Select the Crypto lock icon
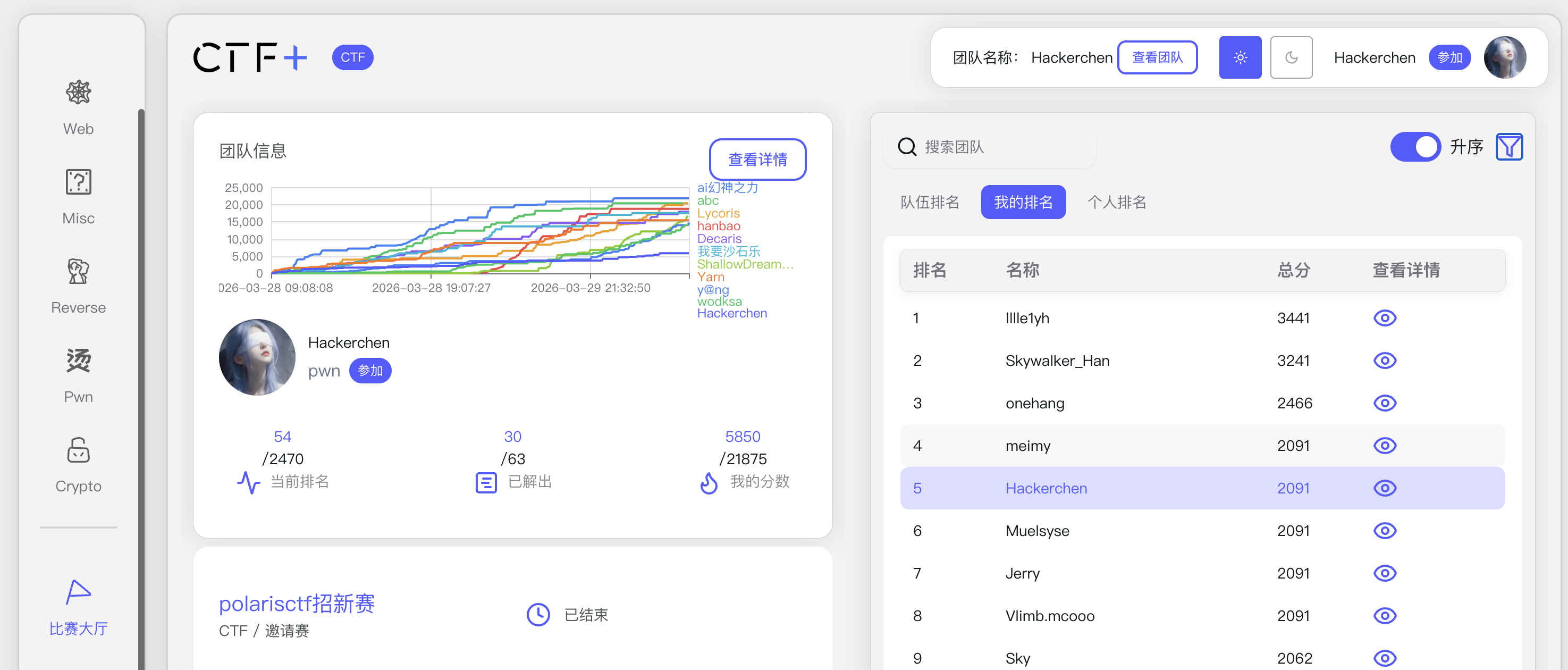1568x670 pixels. pos(78,450)
